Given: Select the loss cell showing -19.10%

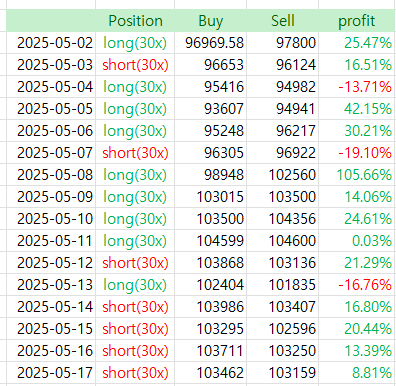Looking at the screenshot, I should click(357, 153).
